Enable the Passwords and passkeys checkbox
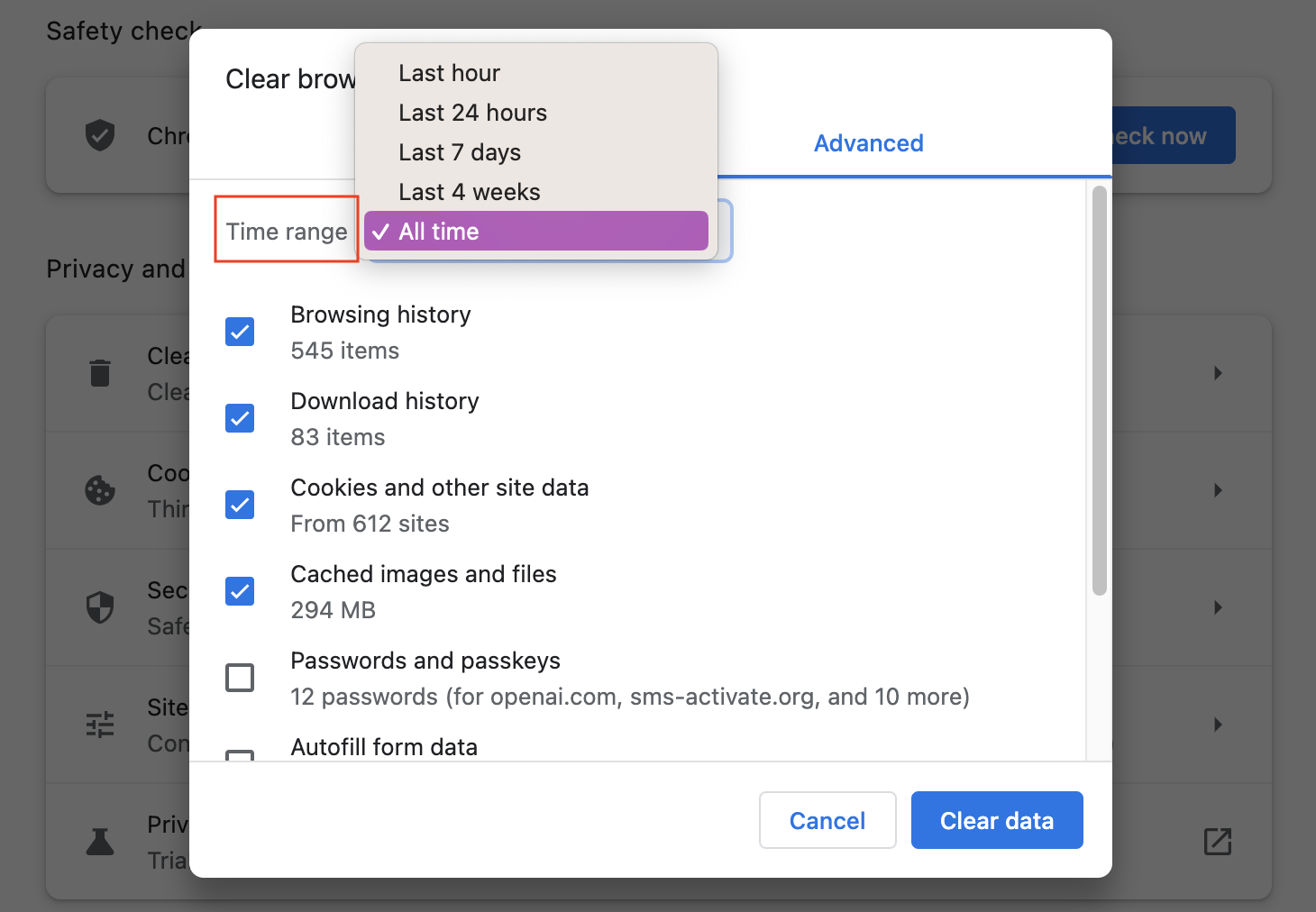Image resolution: width=1316 pixels, height=912 pixels. (240, 678)
